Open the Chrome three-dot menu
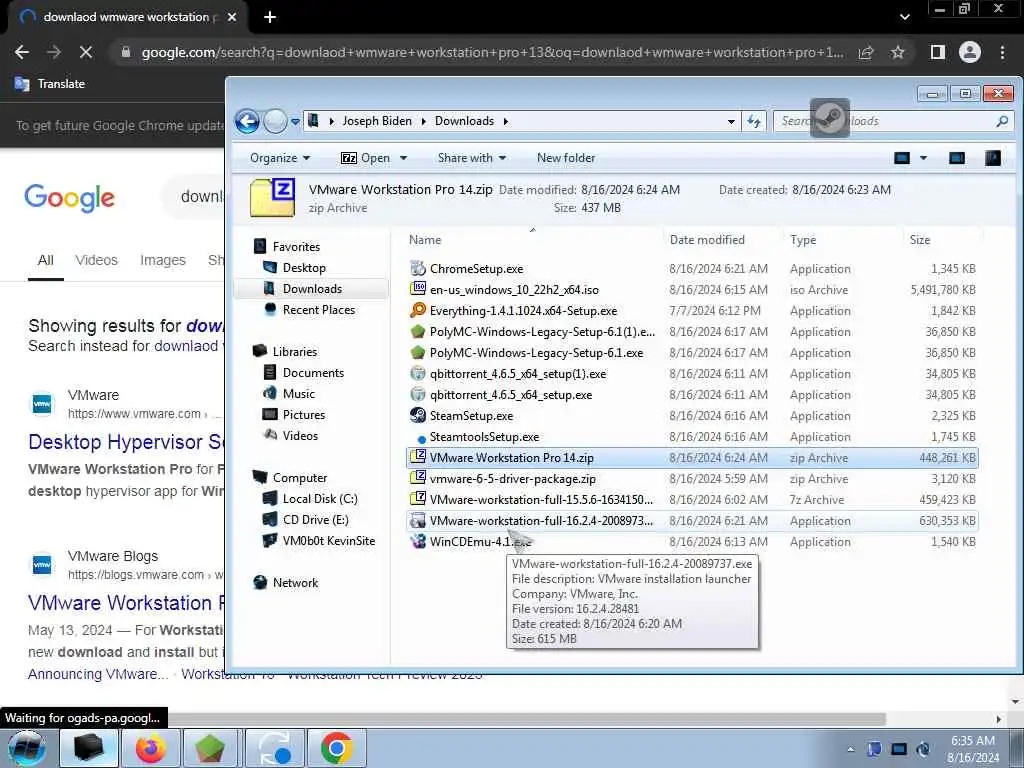1024x768 pixels. pyautogui.click(x=1002, y=52)
